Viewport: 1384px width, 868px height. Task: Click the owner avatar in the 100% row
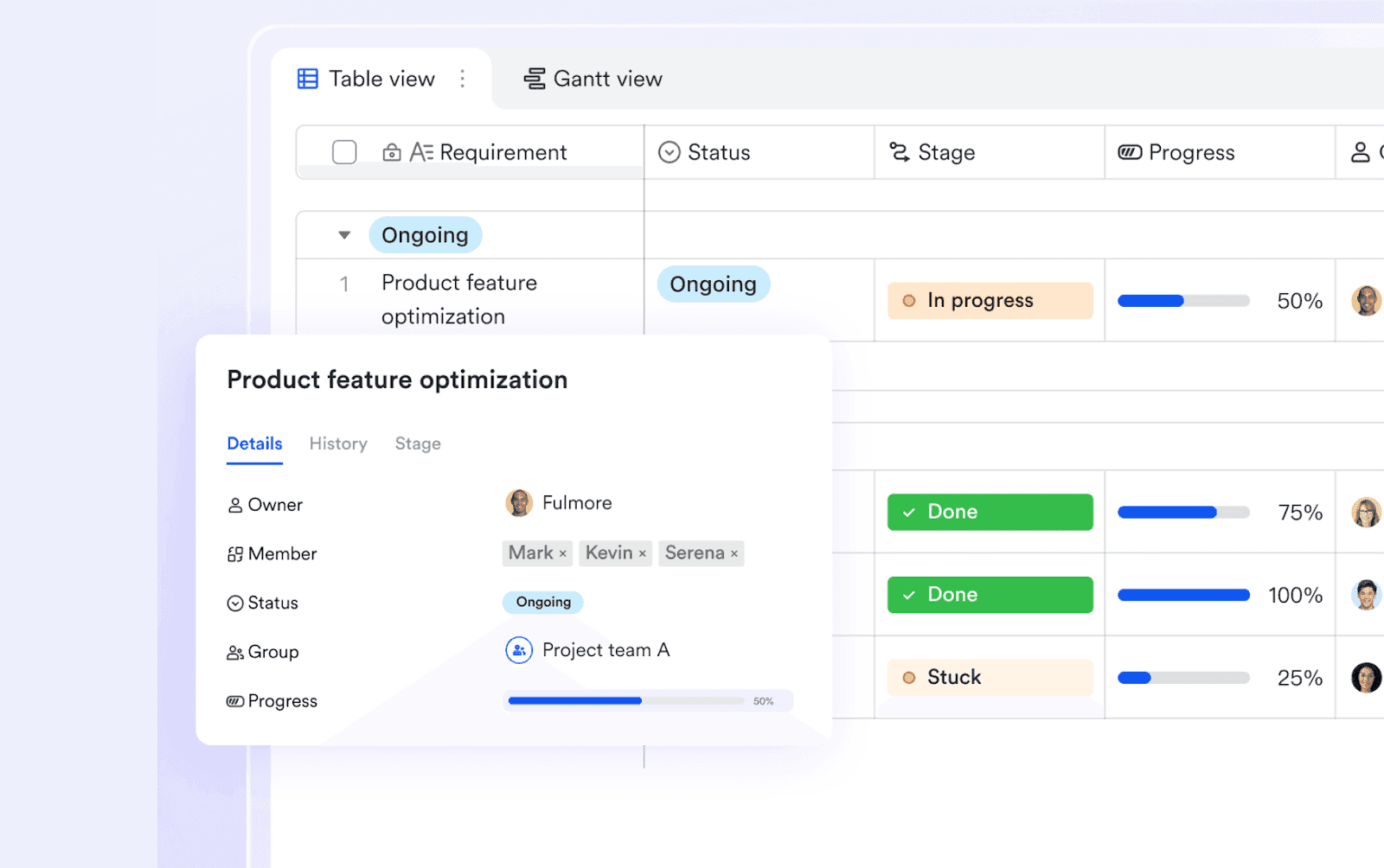tap(1367, 595)
